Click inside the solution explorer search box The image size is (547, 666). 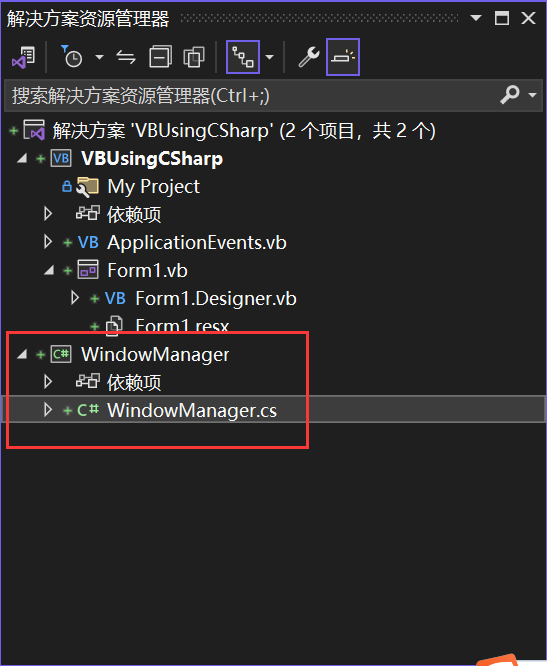click(x=251, y=95)
